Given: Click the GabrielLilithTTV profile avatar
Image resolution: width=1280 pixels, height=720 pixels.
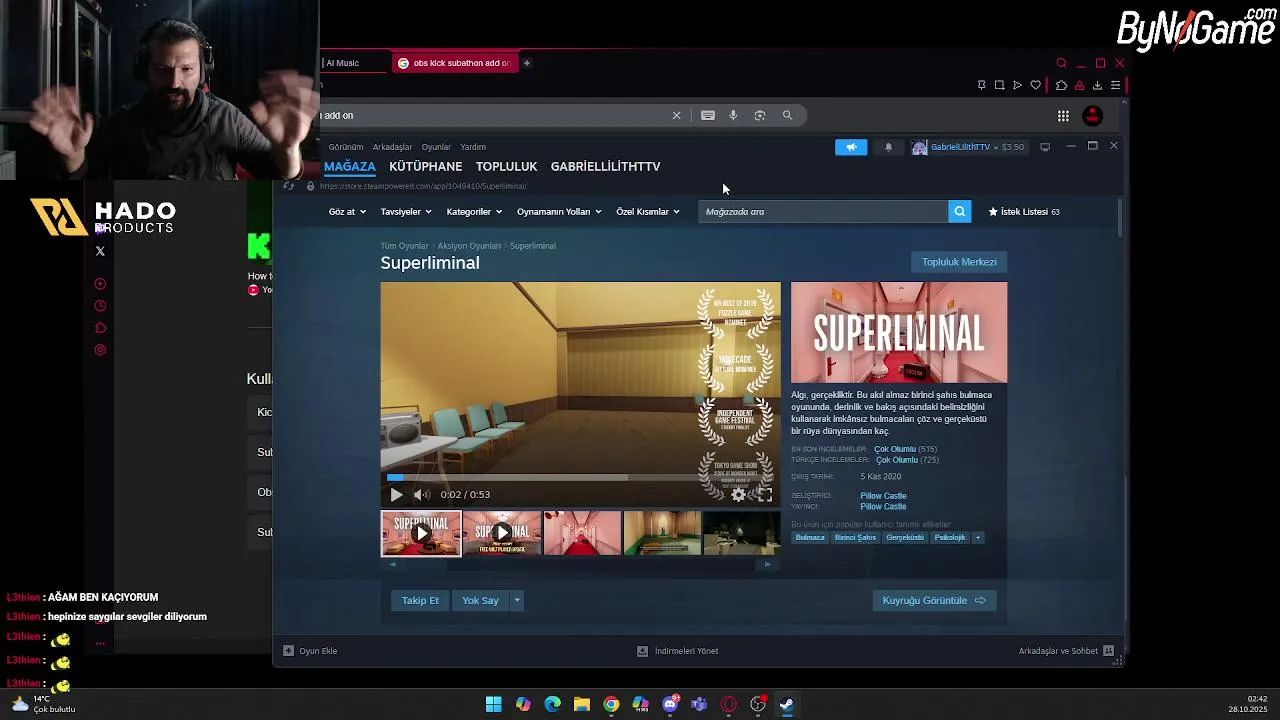Looking at the screenshot, I should (x=919, y=147).
